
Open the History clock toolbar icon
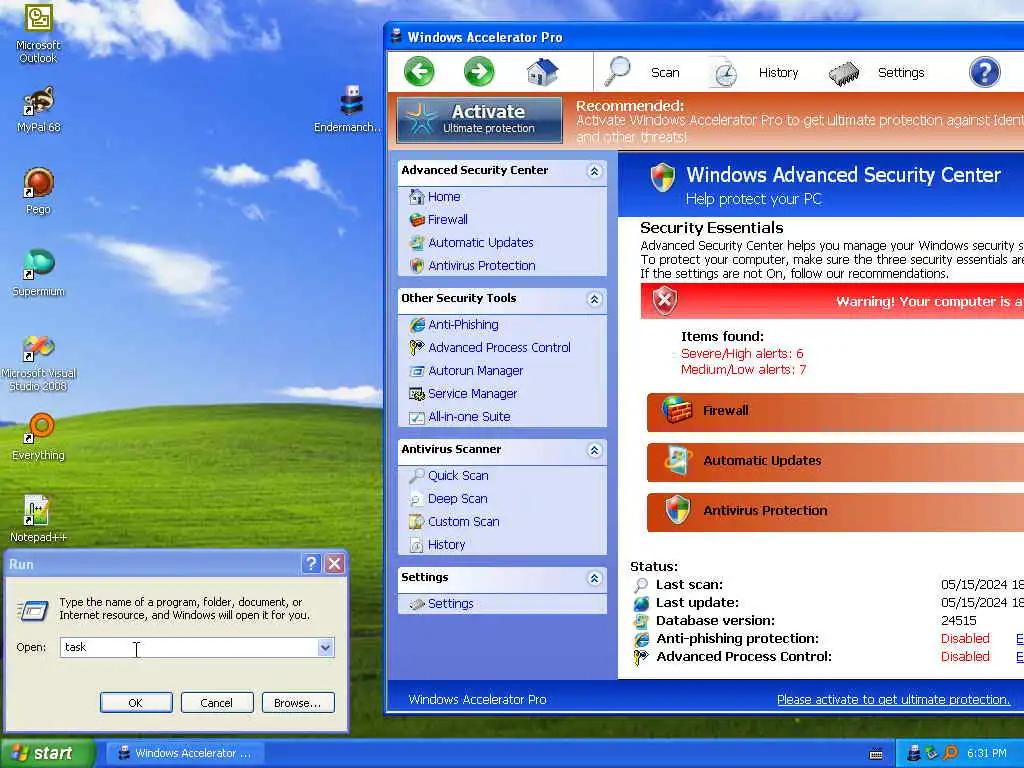click(724, 72)
